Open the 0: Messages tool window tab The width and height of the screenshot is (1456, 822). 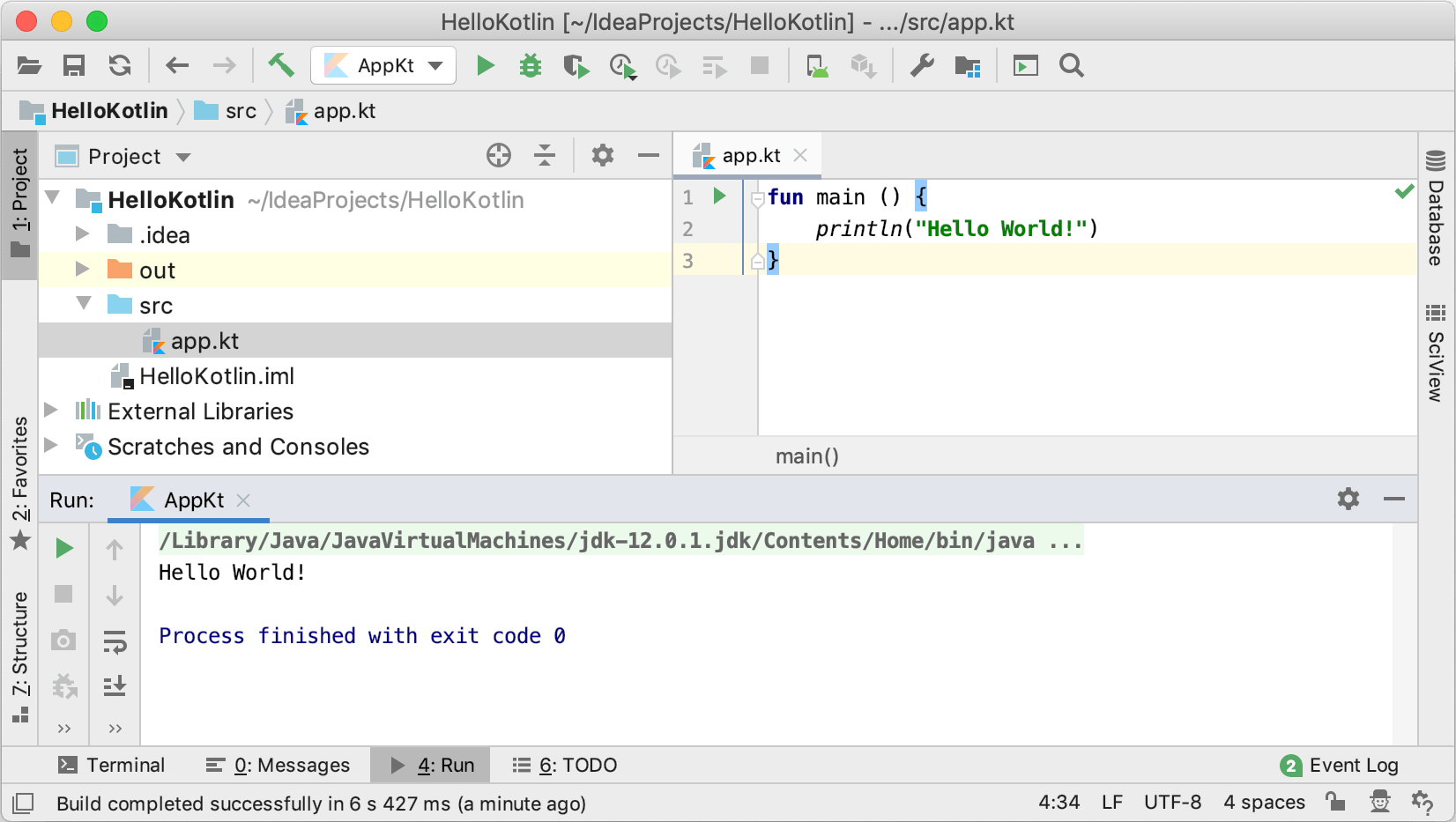pyautogui.click(x=278, y=765)
